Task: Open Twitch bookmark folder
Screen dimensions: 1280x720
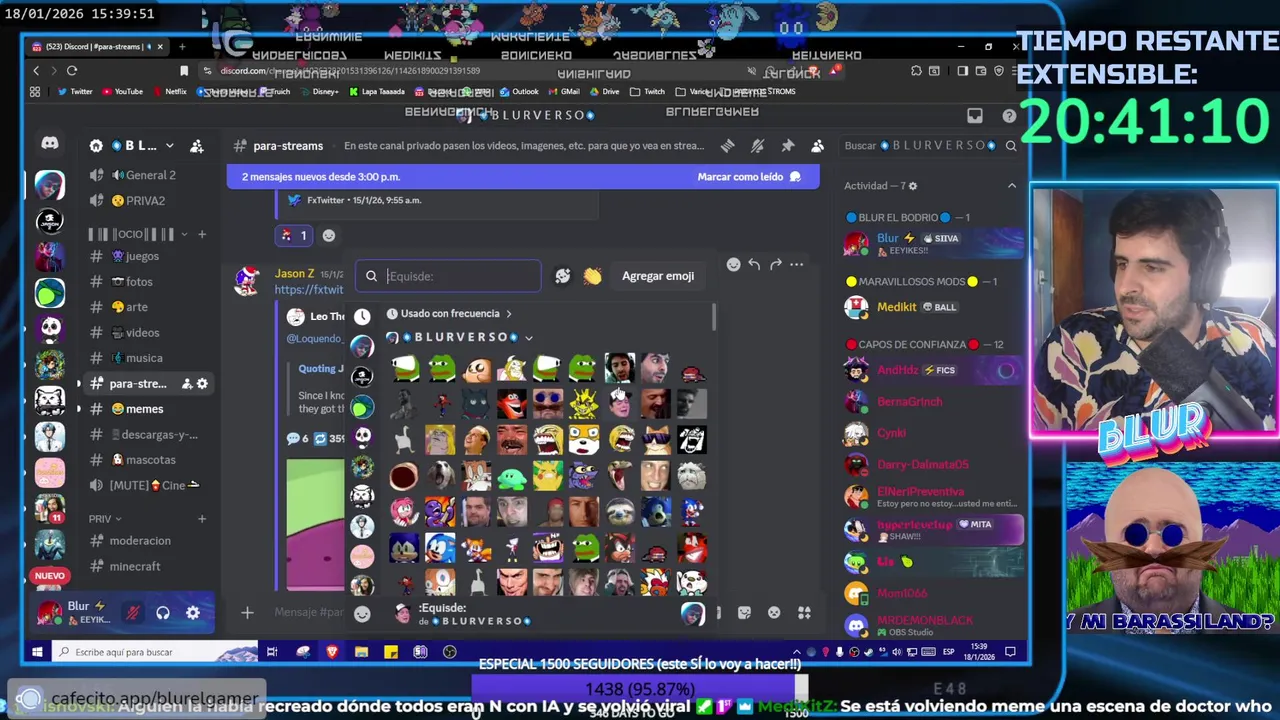Action: tap(648, 92)
